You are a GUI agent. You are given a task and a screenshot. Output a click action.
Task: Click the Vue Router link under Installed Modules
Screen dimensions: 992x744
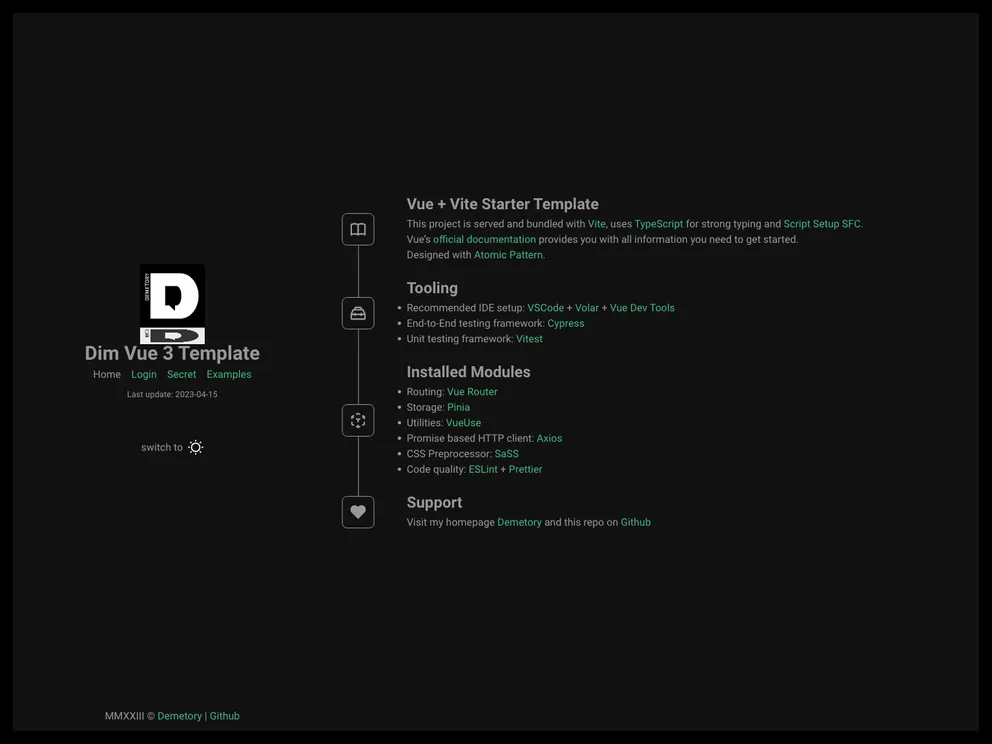pos(472,392)
